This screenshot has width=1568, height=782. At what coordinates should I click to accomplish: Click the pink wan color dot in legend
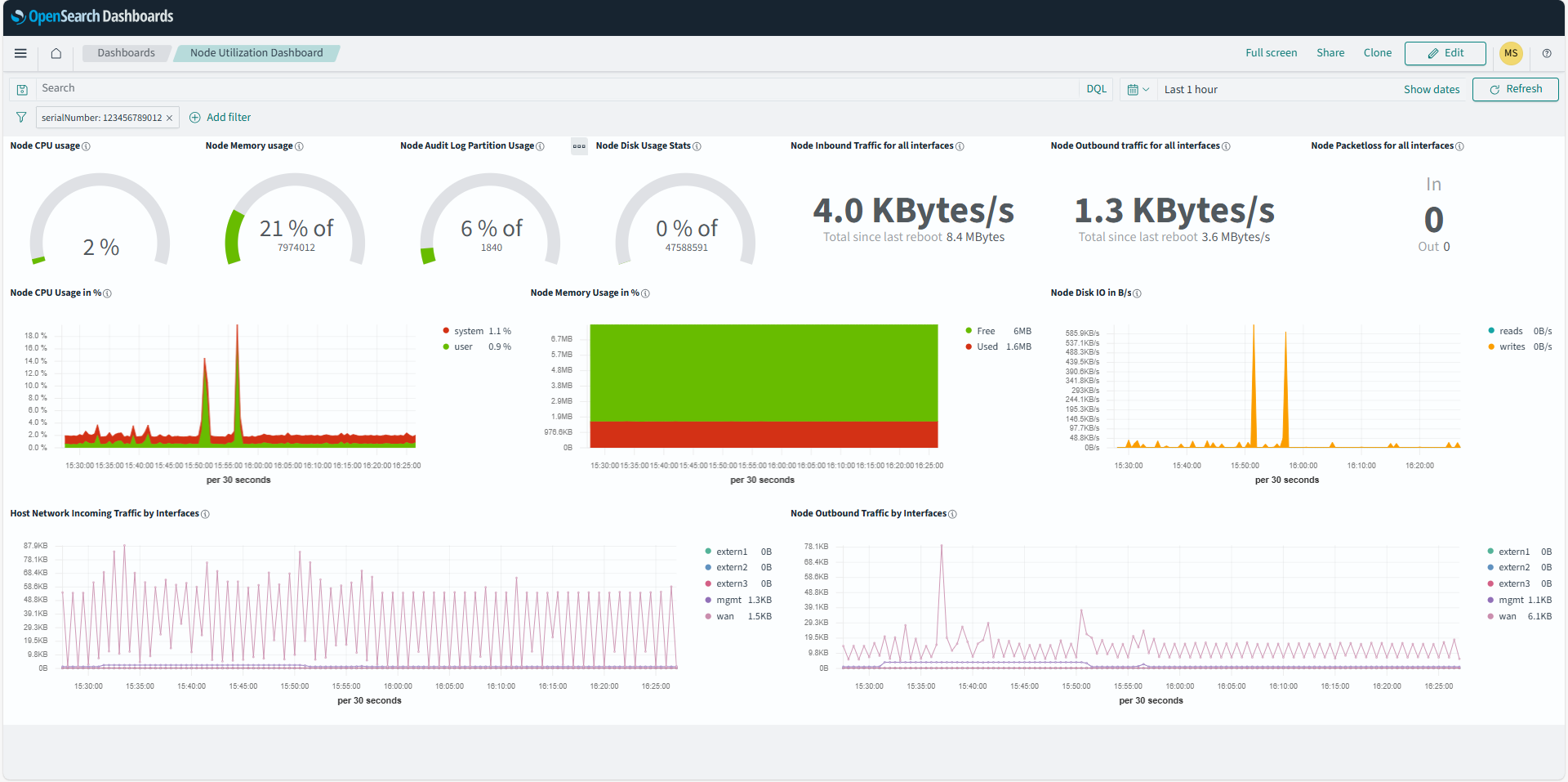709,616
